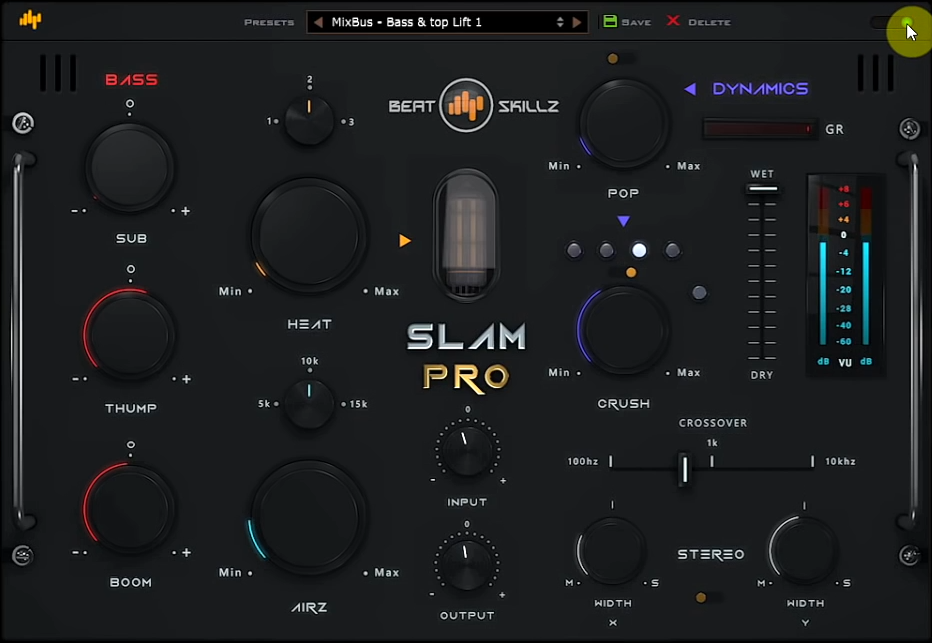Toggle the small switch above the Pop knob
Screen dimensions: 932x643
pos(619,58)
